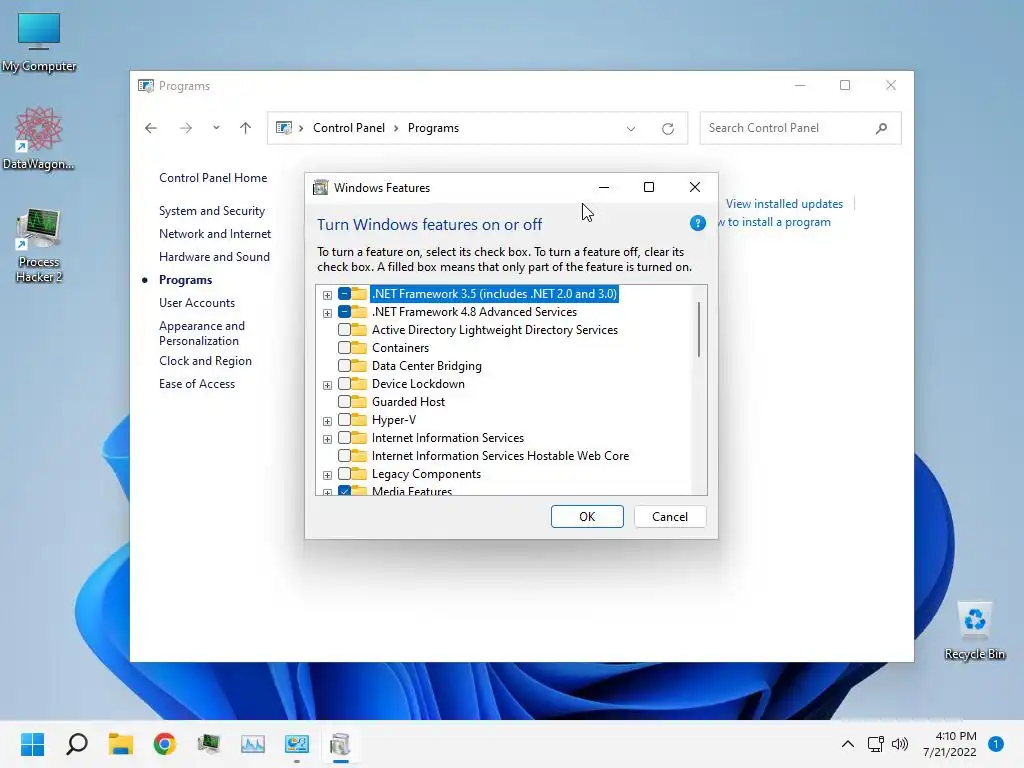Screen dimensions: 1024x768
Task: Refresh the Programs window
Action: tap(667, 129)
